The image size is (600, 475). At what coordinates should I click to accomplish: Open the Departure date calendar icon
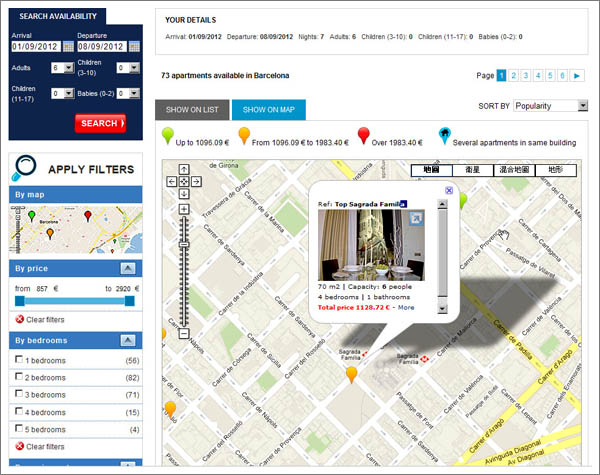click(x=134, y=47)
